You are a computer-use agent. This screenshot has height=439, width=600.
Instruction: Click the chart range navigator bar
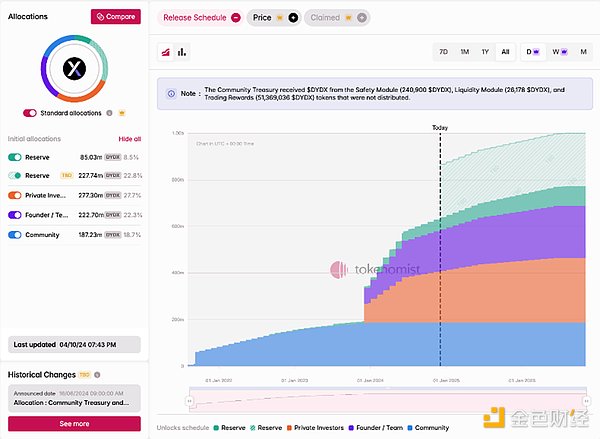pyautogui.click(x=388, y=400)
